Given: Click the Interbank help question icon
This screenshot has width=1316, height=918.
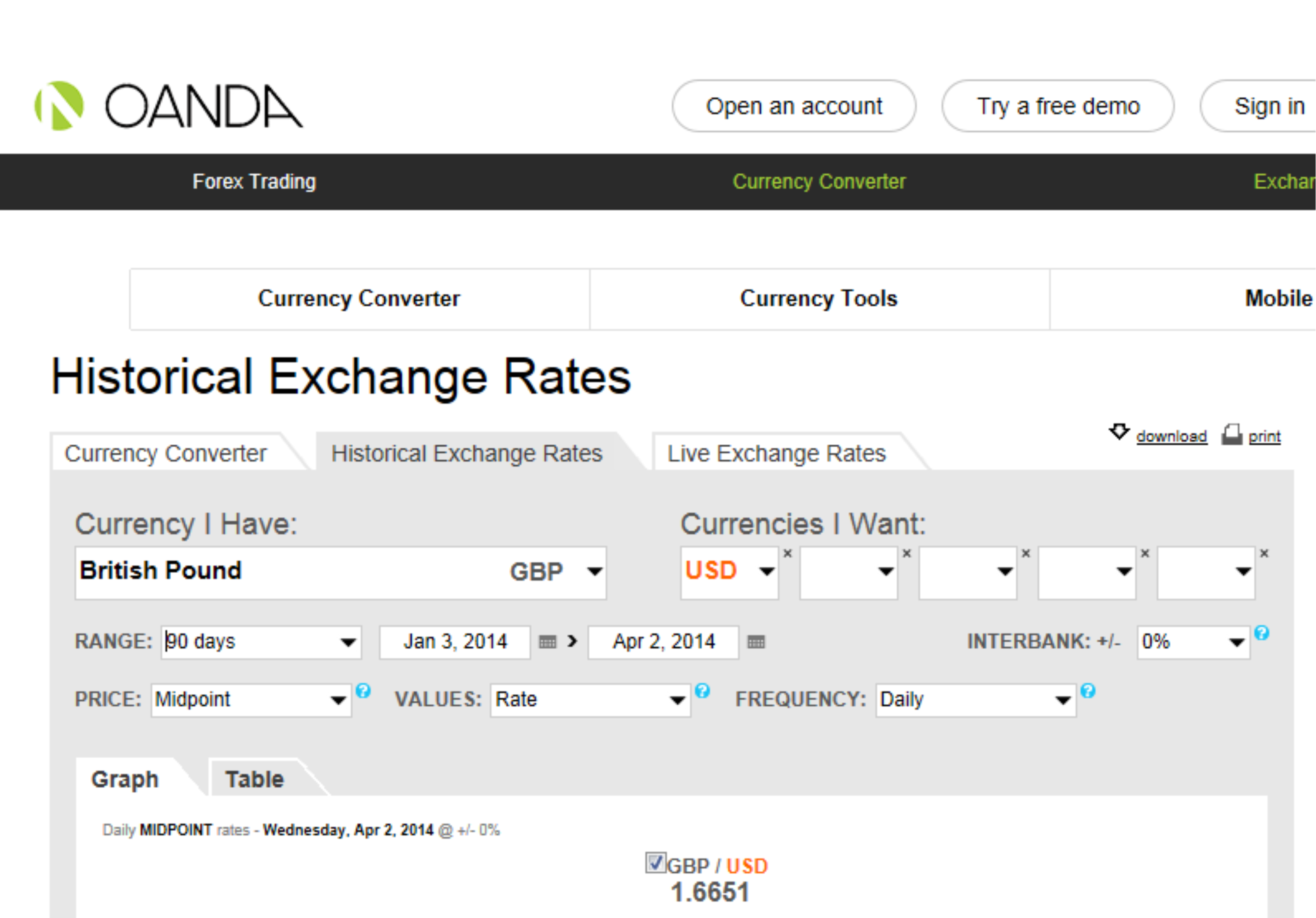Looking at the screenshot, I should pyautogui.click(x=1261, y=633).
